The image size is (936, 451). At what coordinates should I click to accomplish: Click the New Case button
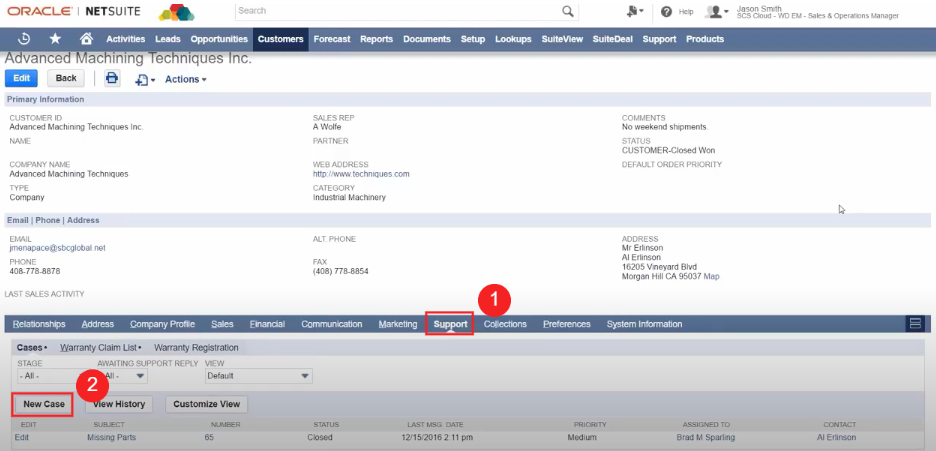pyautogui.click(x=44, y=404)
